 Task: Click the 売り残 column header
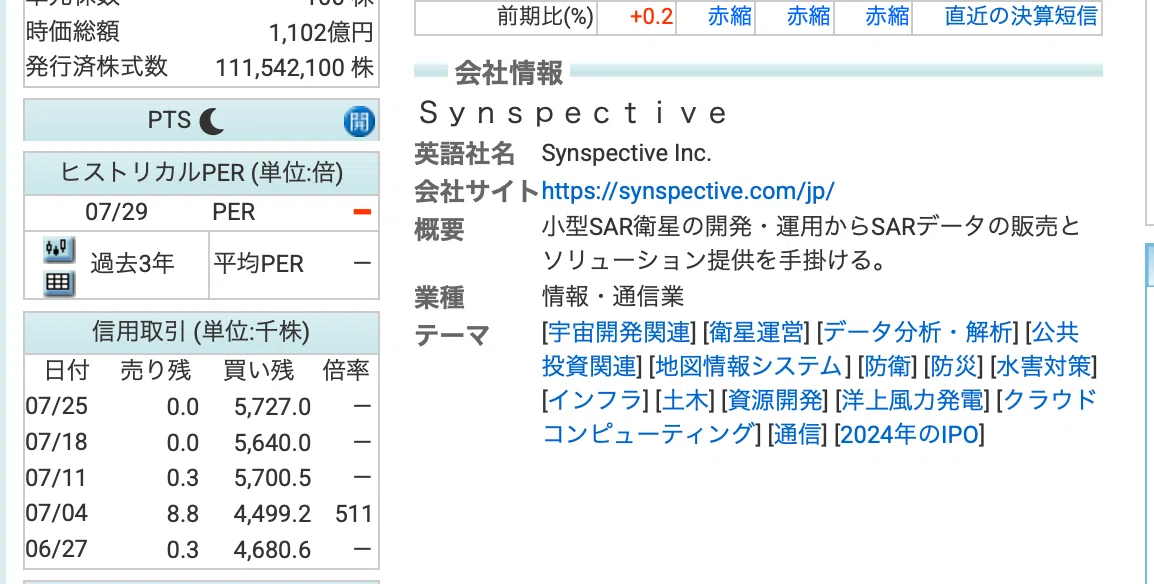pyautogui.click(x=156, y=370)
